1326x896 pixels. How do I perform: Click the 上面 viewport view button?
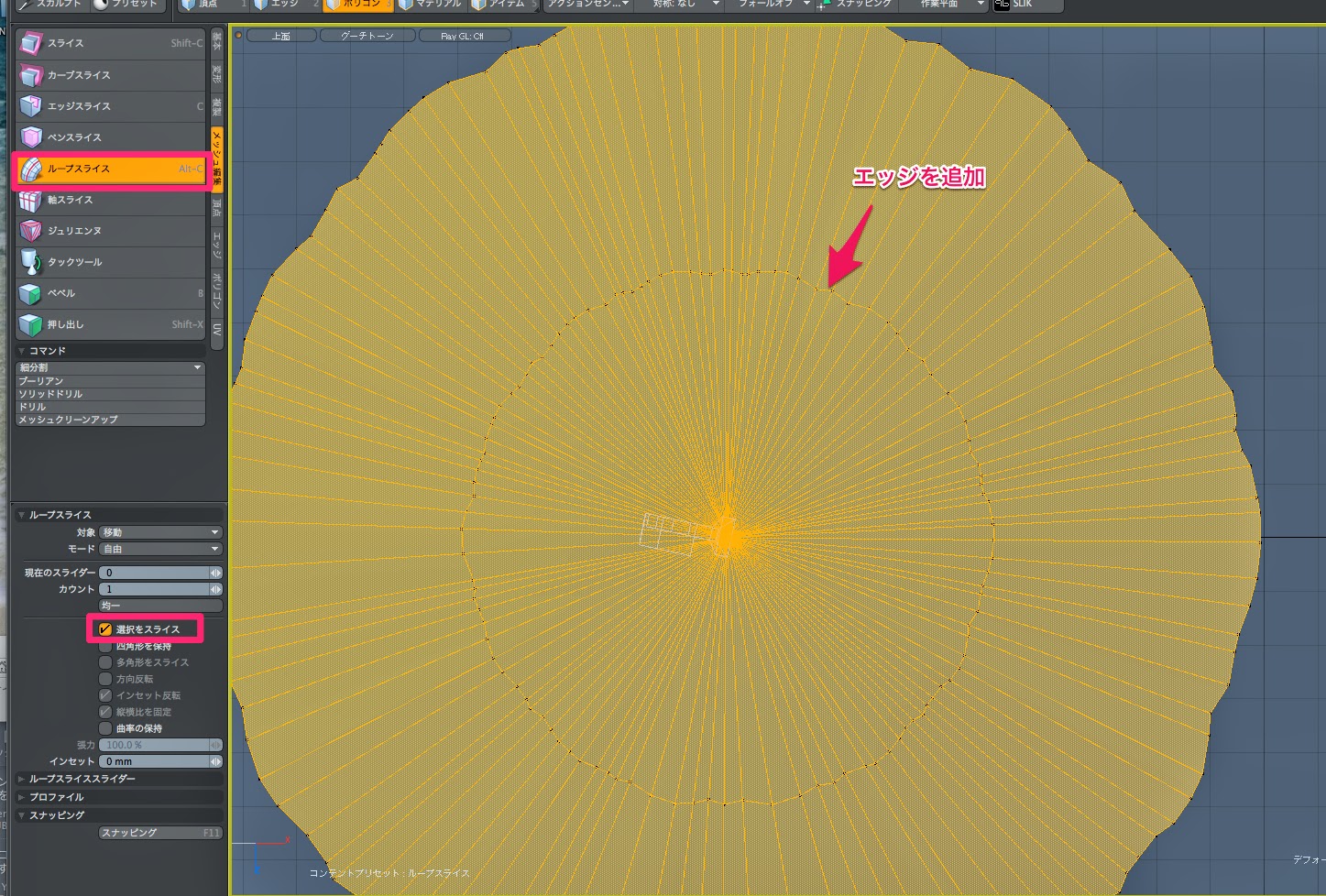click(x=281, y=36)
